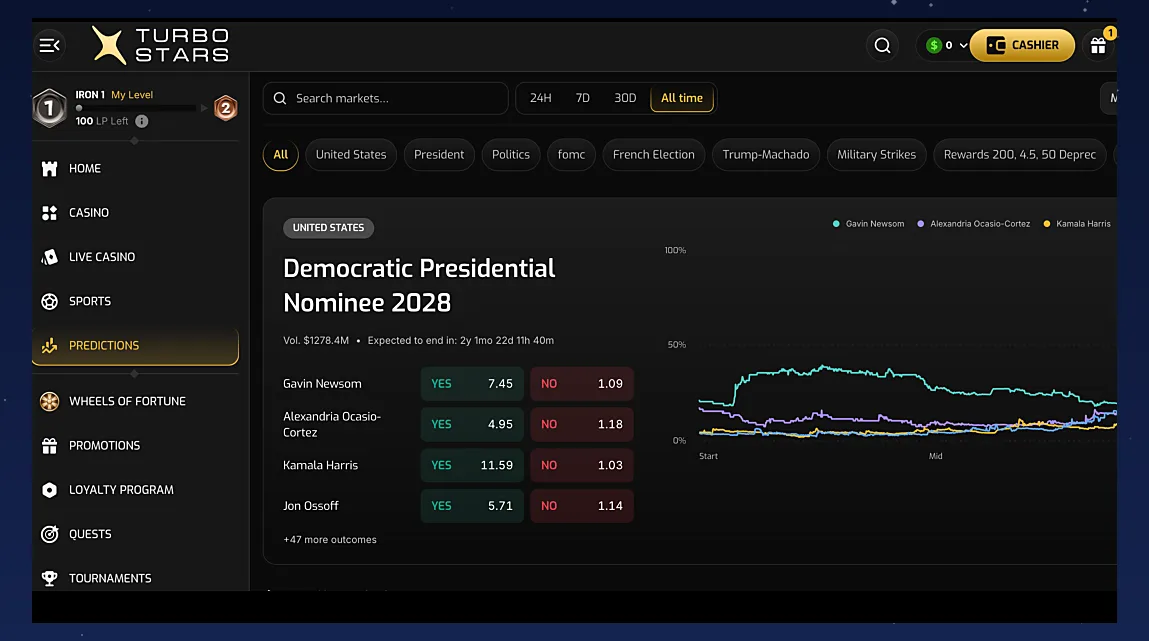The height and width of the screenshot is (641, 1149).
Task: Select the All category filter
Action: click(x=281, y=155)
